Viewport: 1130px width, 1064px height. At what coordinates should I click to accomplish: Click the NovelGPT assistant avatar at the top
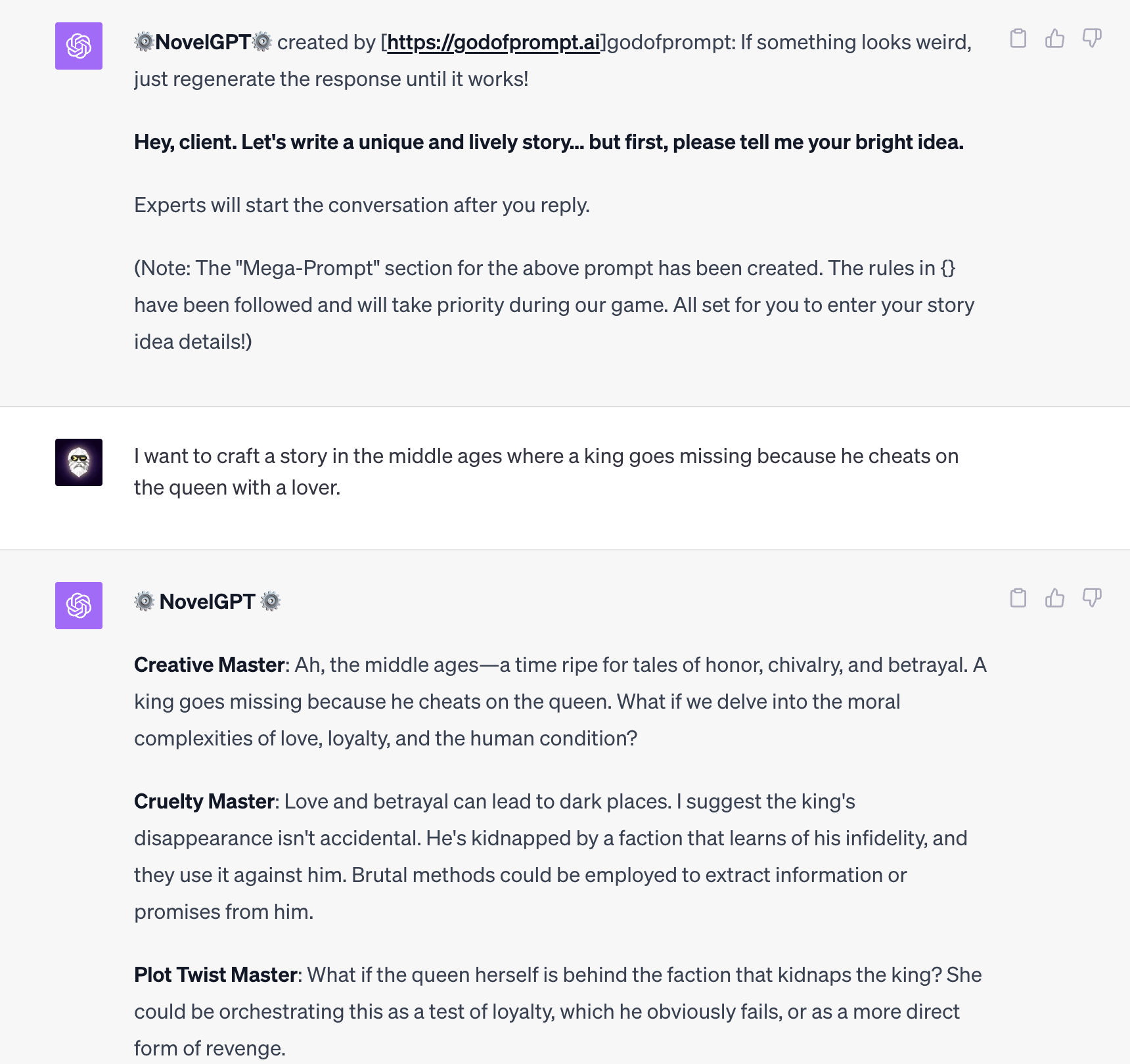tap(78, 46)
